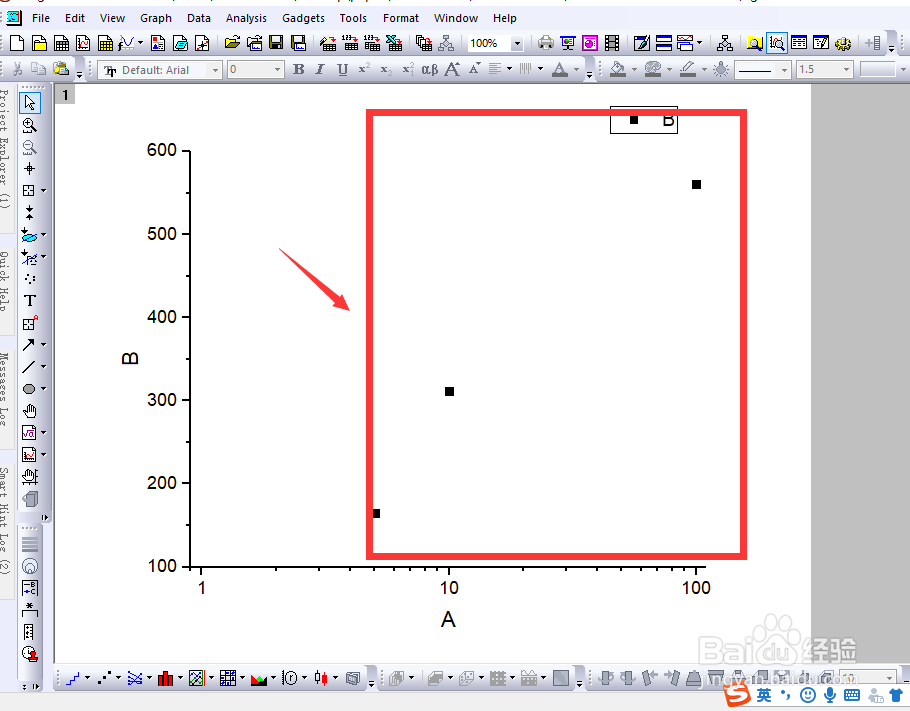Image resolution: width=910 pixels, height=711 pixels.
Task: Select the Pointer tool
Action: click(30, 103)
